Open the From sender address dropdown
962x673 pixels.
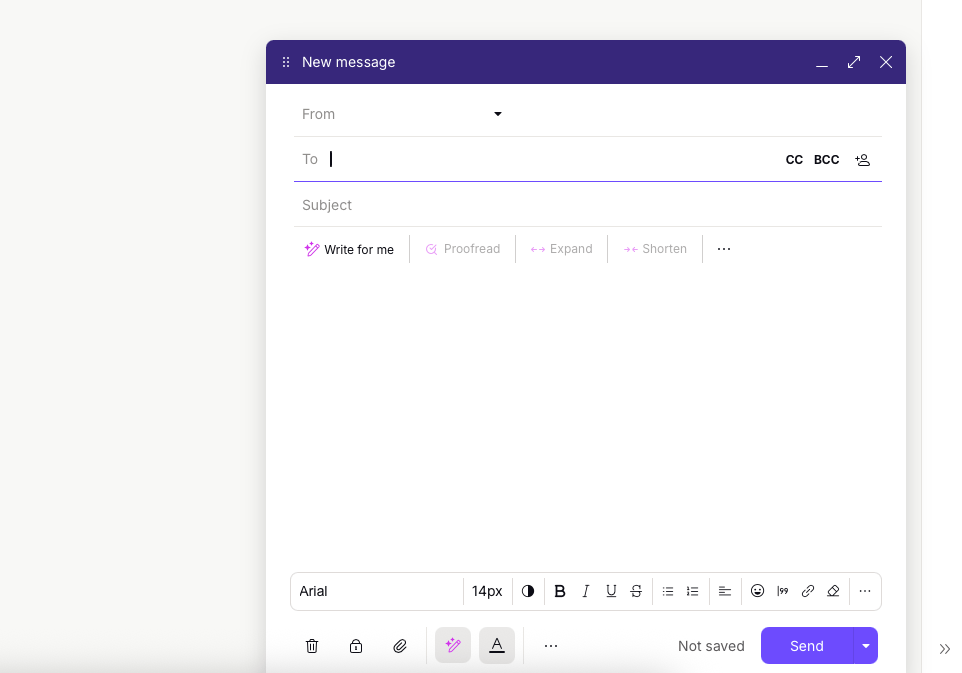click(x=498, y=114)
